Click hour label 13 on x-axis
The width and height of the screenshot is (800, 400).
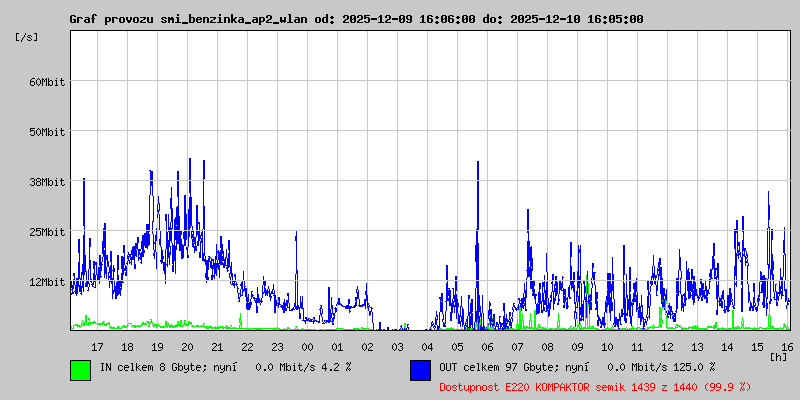pyautogui.click(x=697, y=347)
